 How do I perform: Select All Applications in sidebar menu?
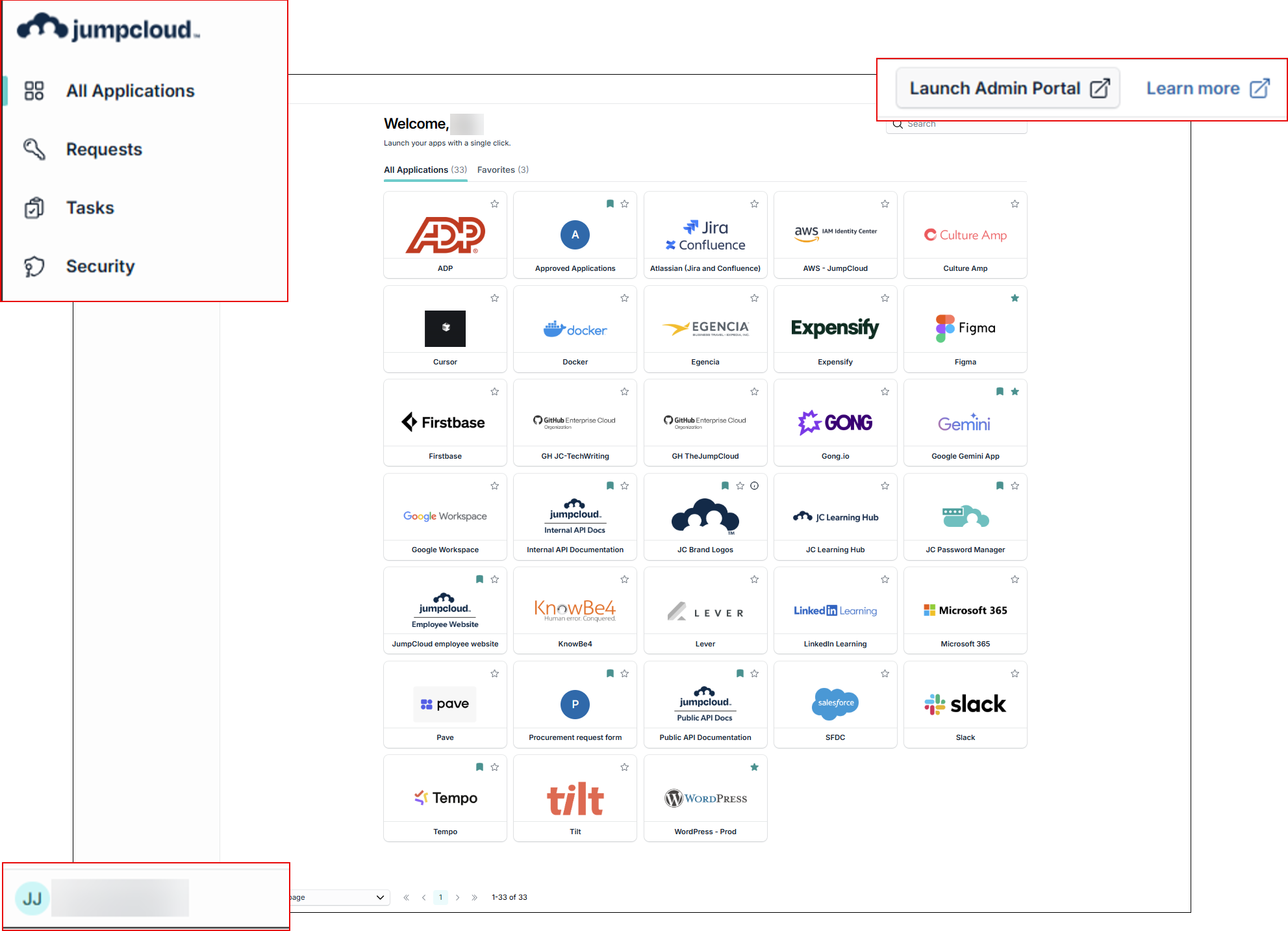click(130, 91)
